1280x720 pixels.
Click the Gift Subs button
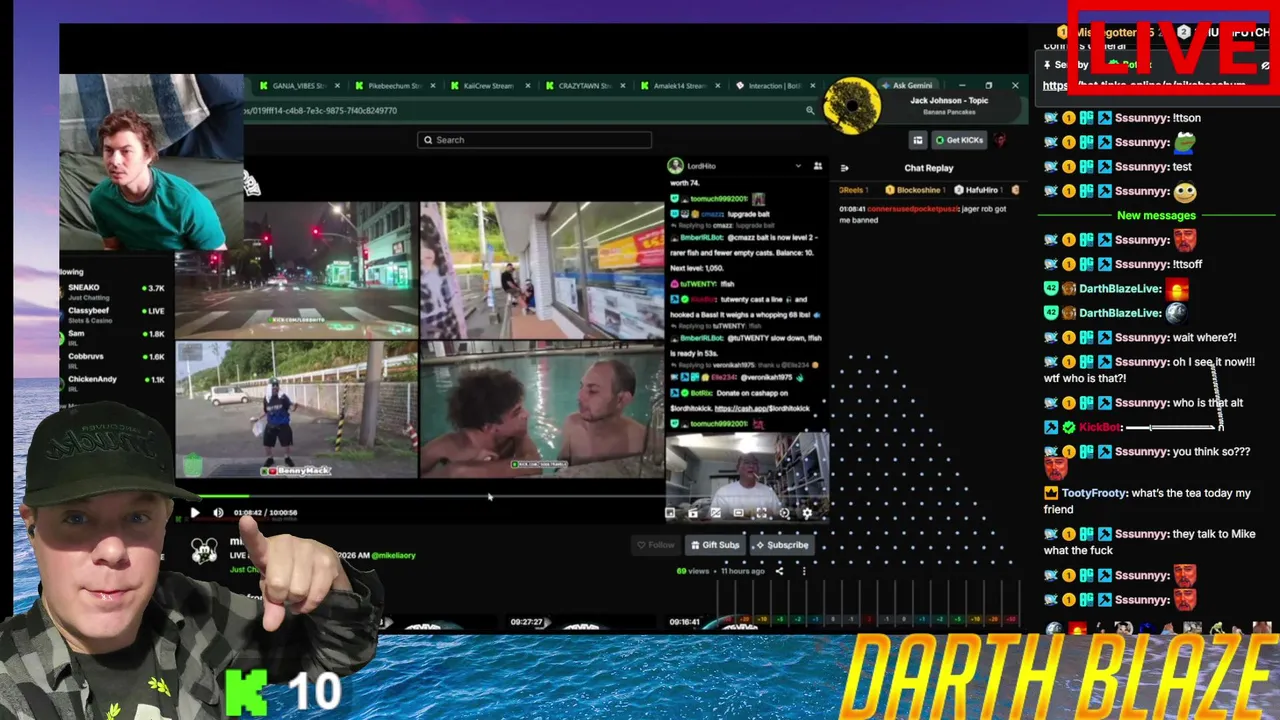(714, 545)
